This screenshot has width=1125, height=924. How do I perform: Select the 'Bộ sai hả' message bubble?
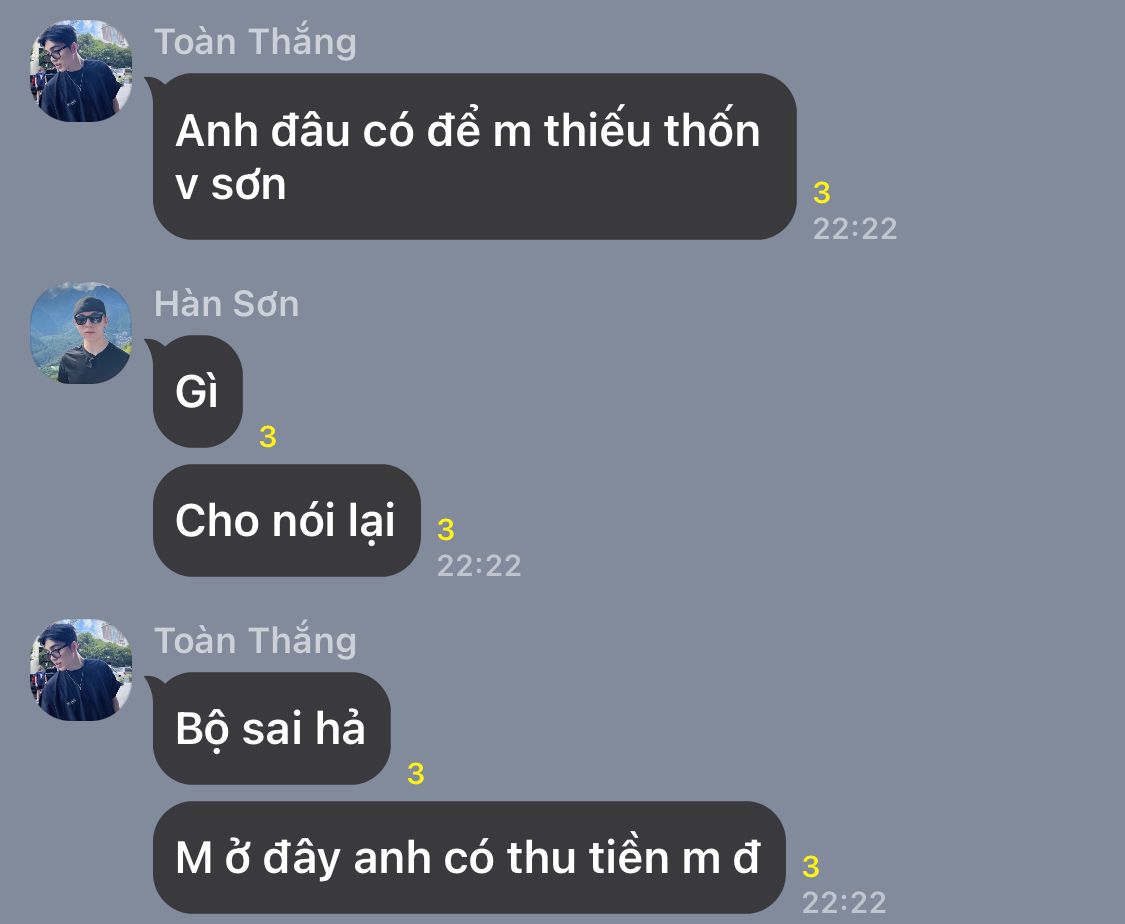pos(271,728)
